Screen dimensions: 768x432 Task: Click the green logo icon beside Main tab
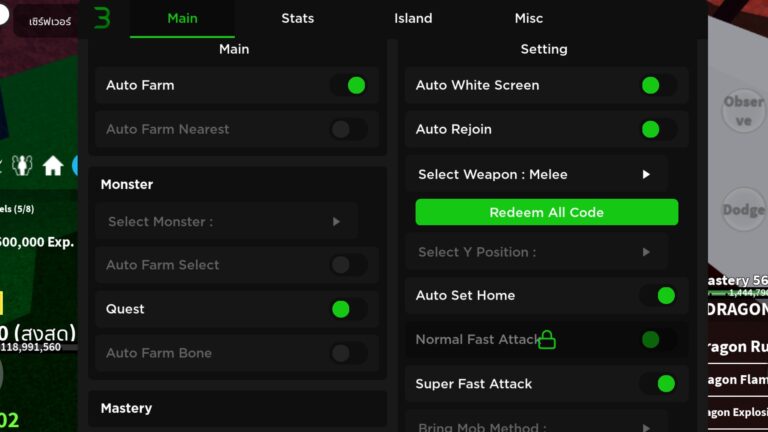tap(102, 18)
